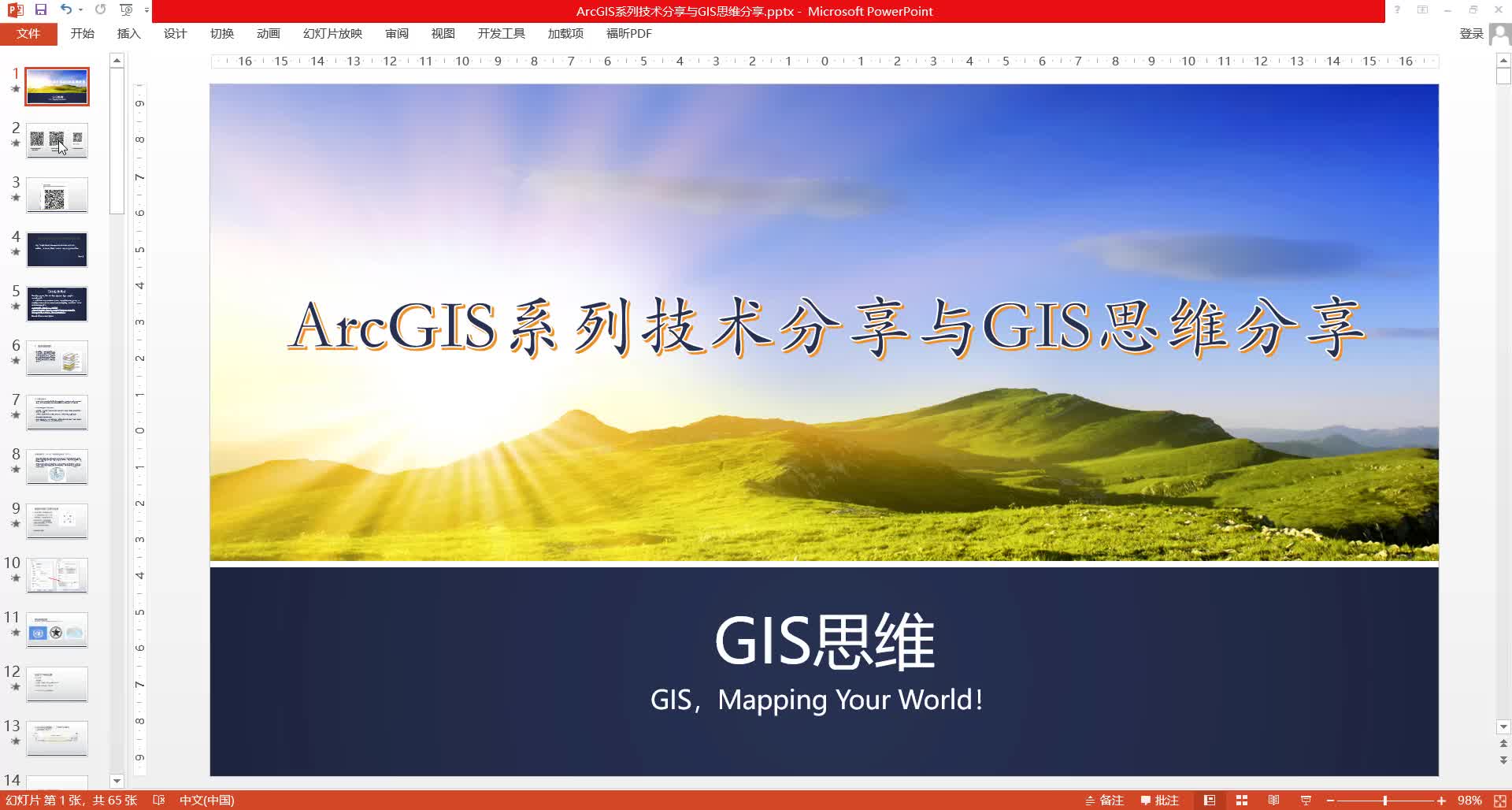The width and height of the screenshot is (1512, 810).
Task: Select slide 3 thumbnail
Action: point(57,195)
